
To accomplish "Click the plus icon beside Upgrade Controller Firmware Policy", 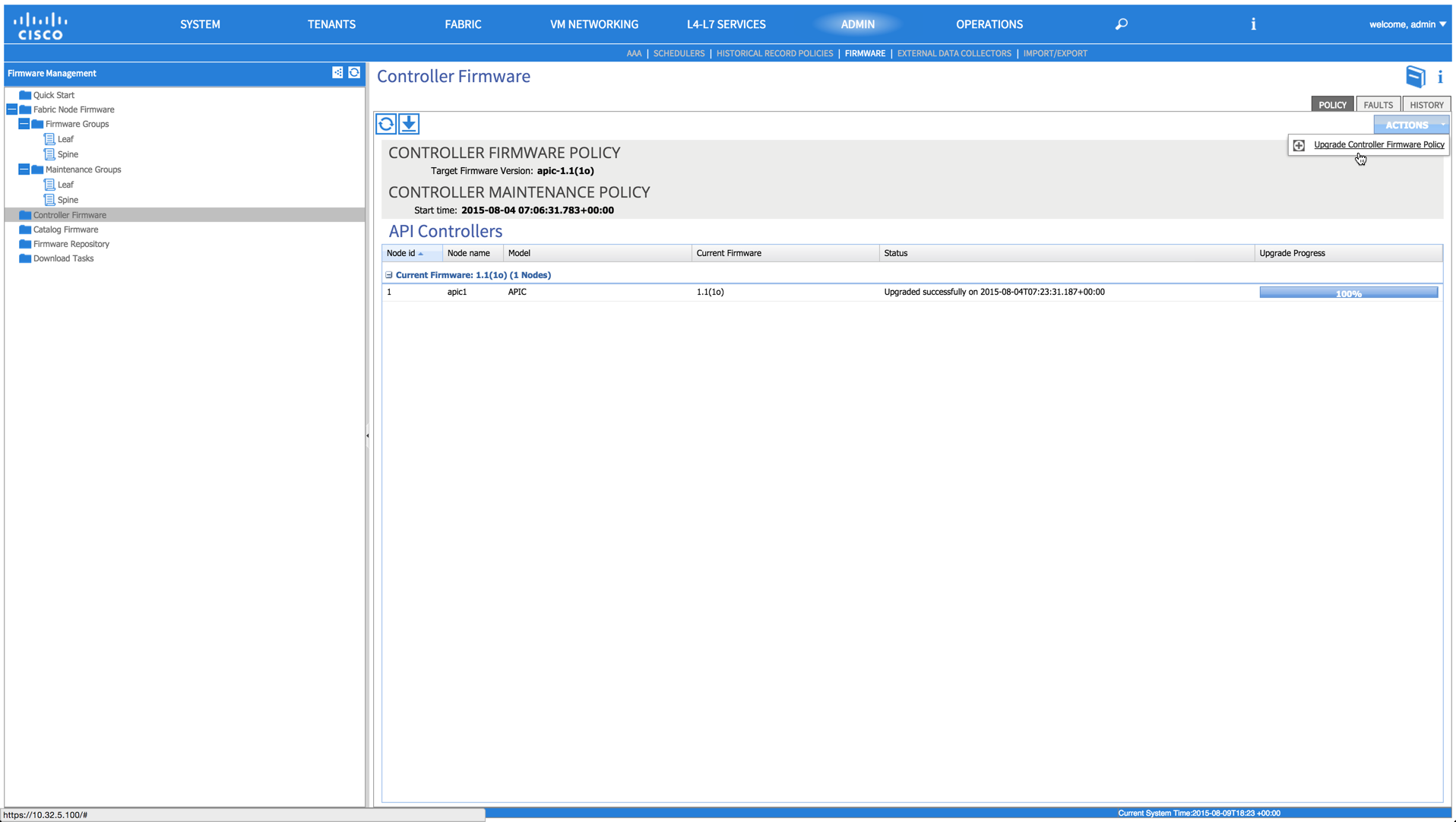I will 1299,145.
